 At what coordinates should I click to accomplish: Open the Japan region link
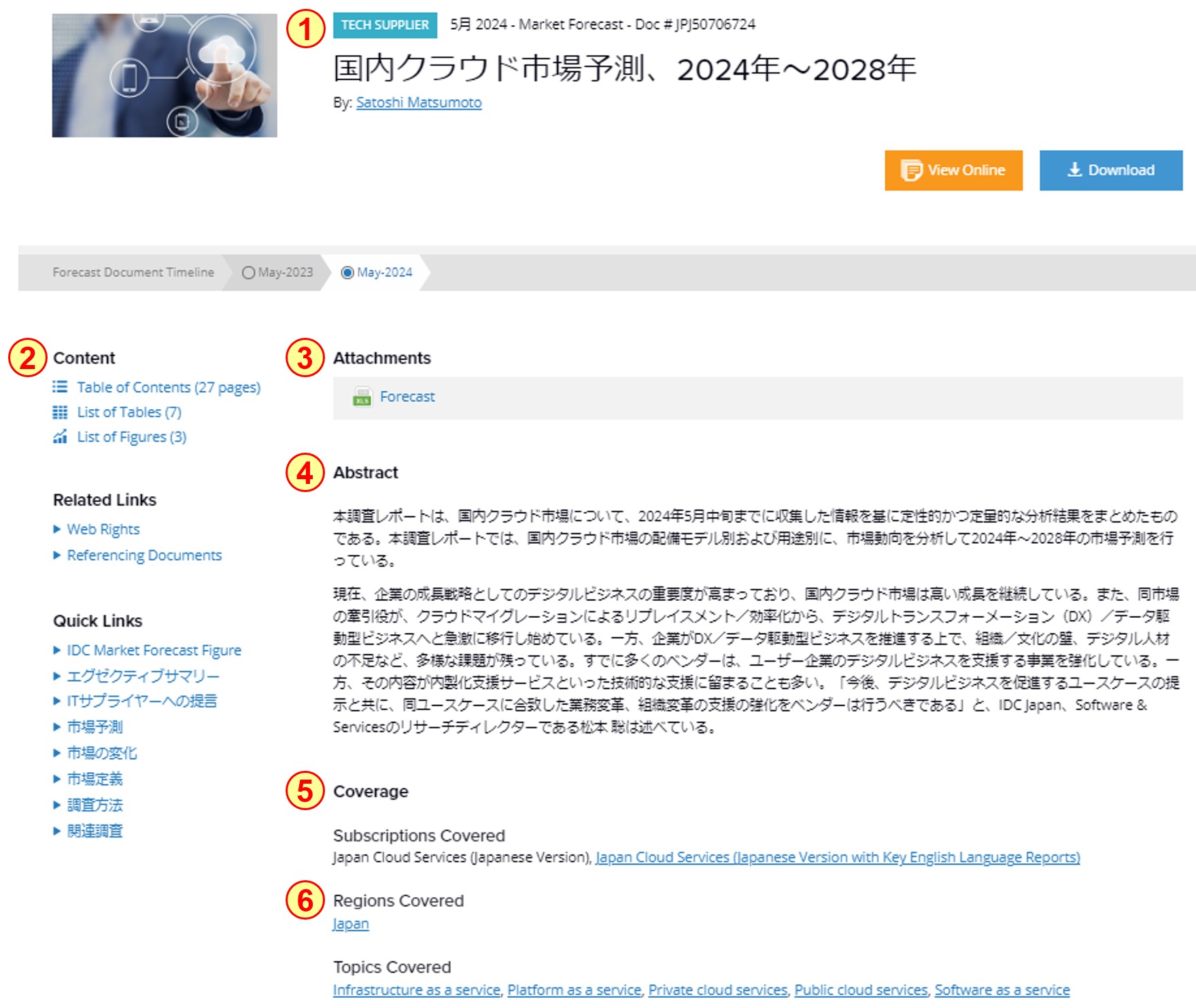351,924
